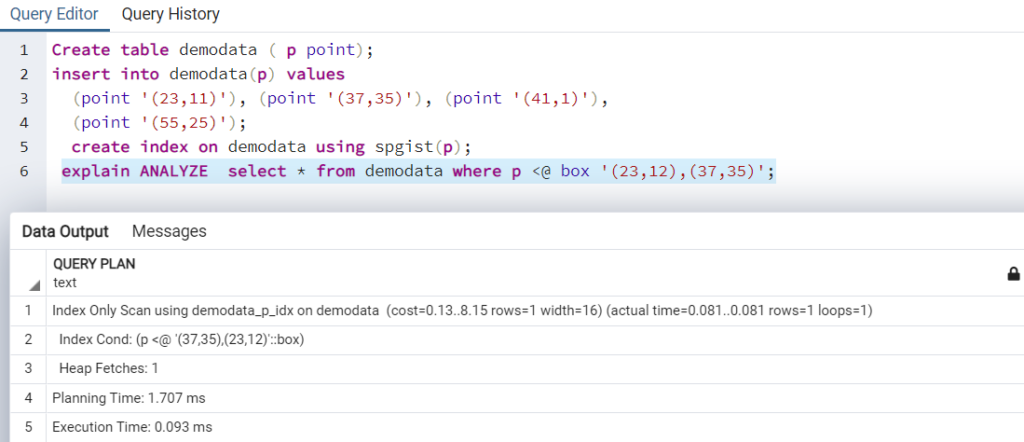Select result row number 2

(28, 339)
